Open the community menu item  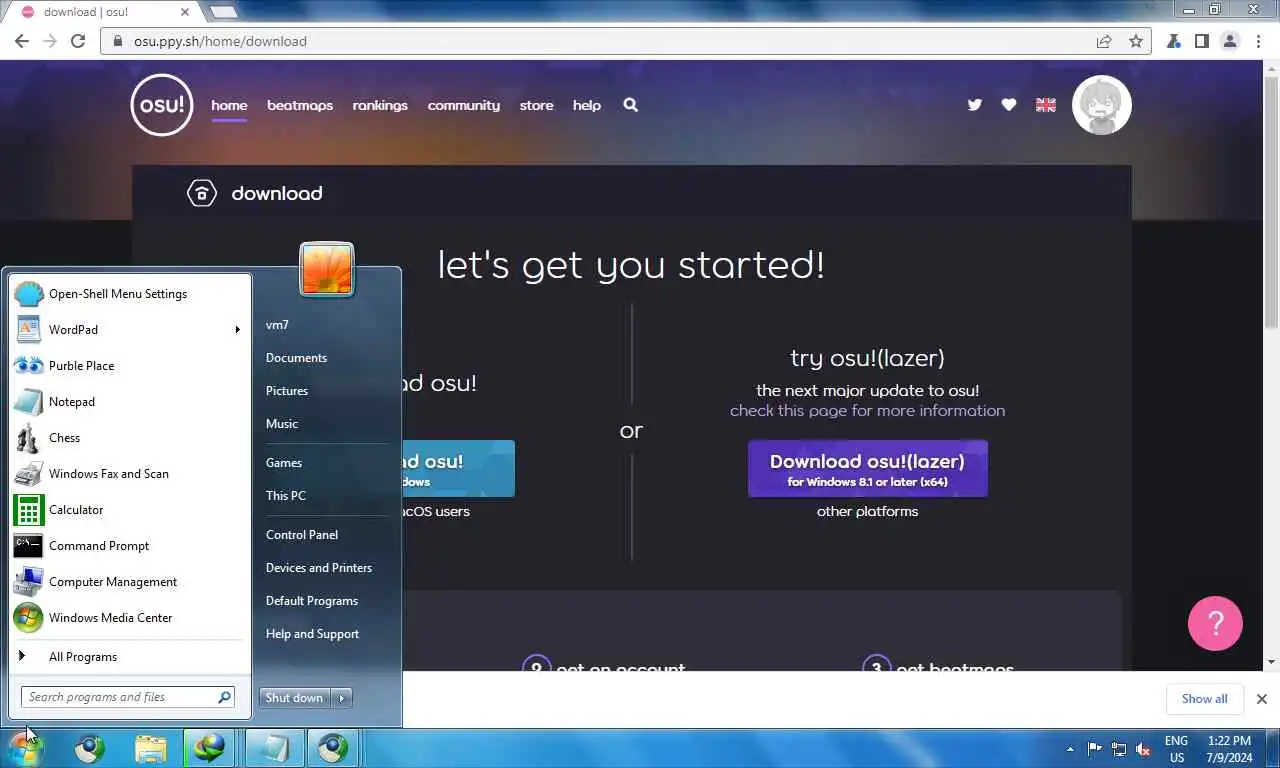pyautogui.click(x=464, y=105)
